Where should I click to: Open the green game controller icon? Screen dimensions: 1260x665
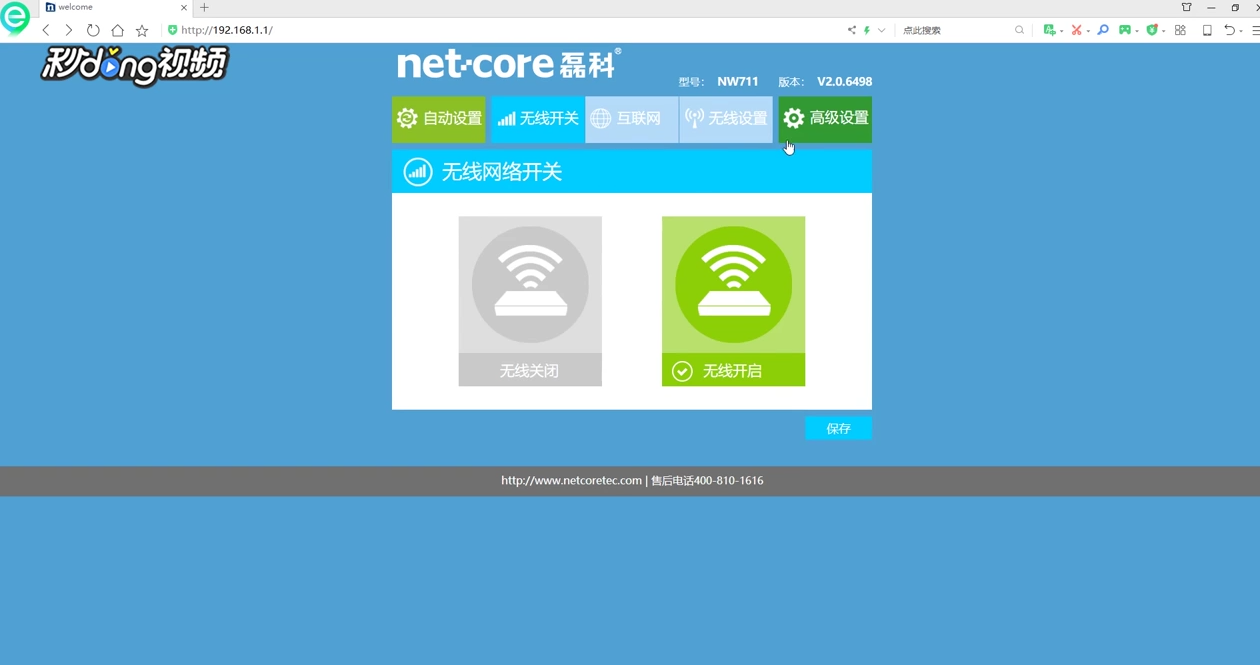(1125, 30)
